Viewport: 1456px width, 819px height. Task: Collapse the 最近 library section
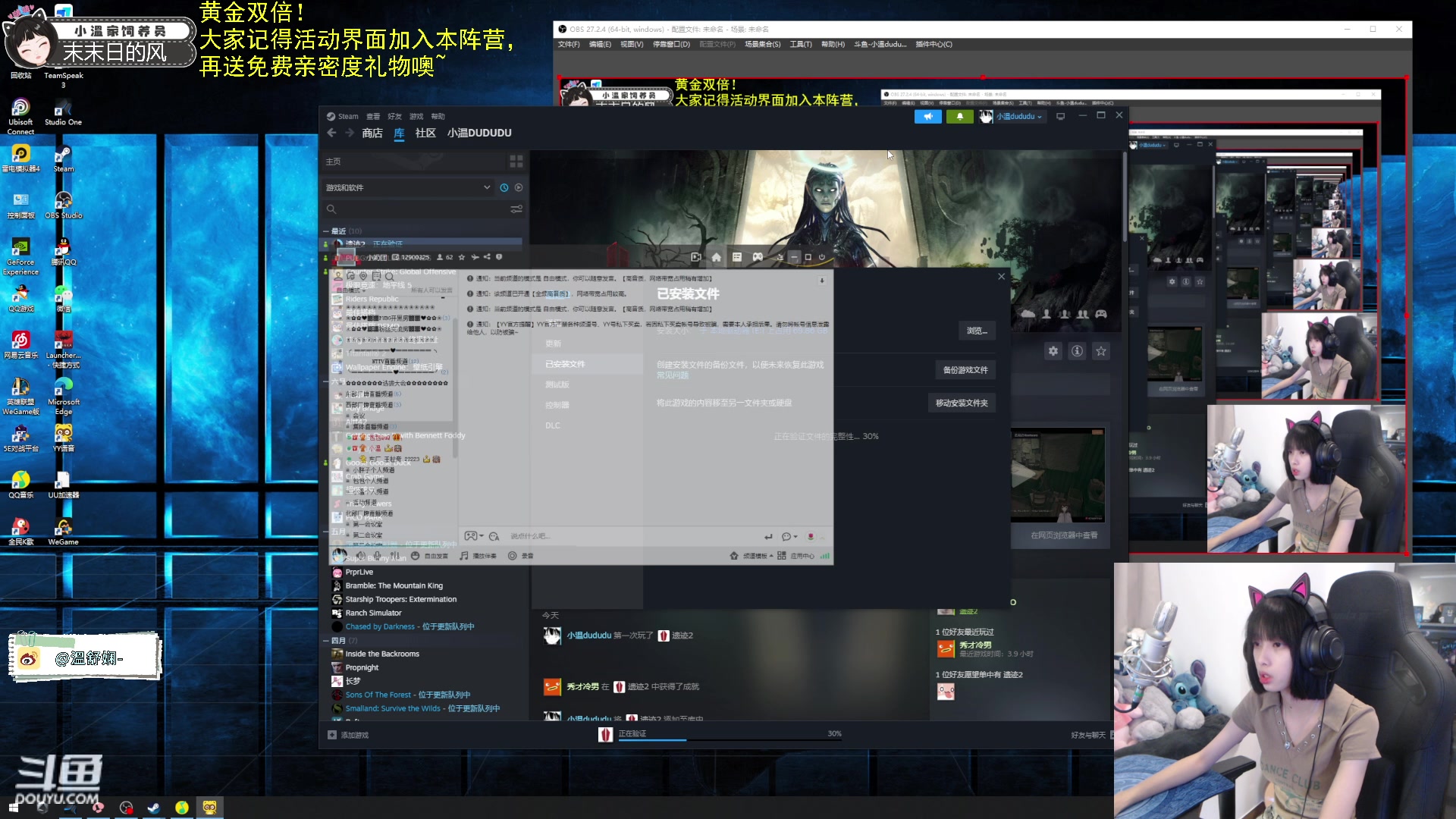coord(327,231)
